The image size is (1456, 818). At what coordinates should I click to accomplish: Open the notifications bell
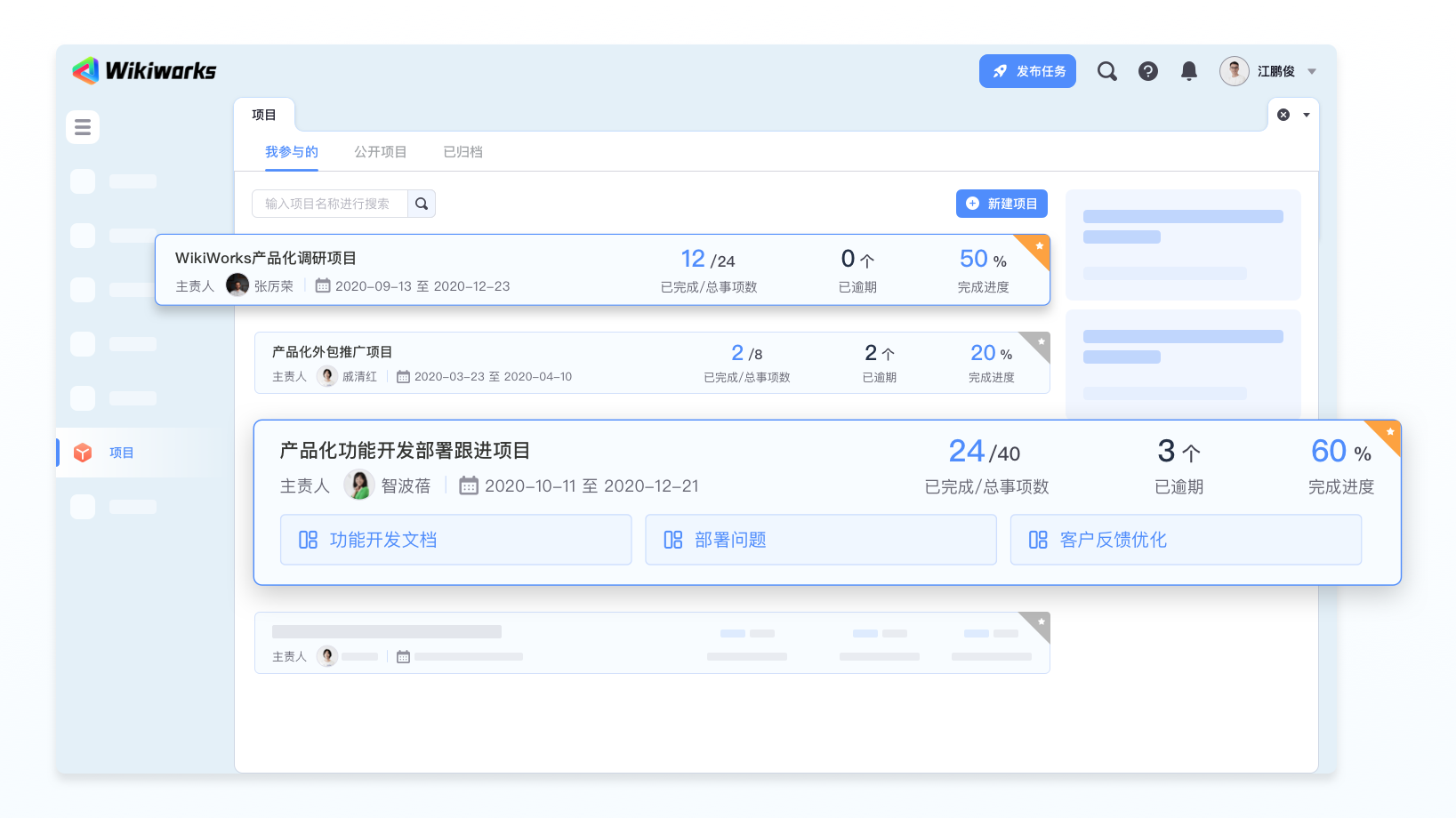pos(1189,71)
